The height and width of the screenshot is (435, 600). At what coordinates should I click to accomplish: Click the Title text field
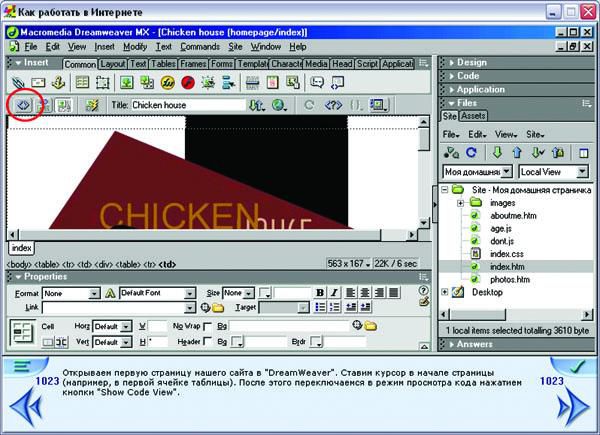point(187,105)
